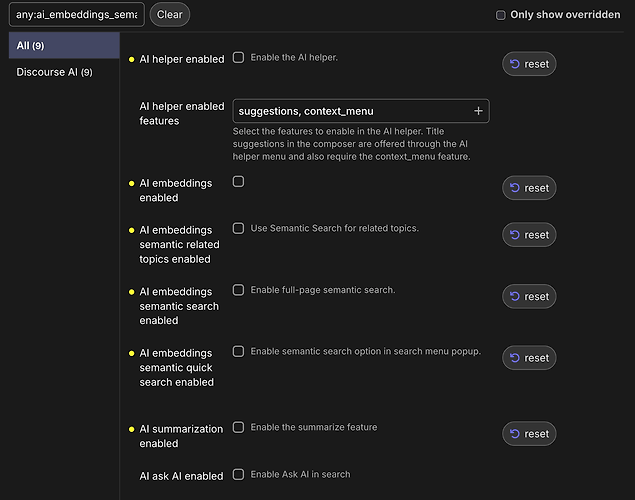Enable full-page semantic search checkbox
Image resolution: width=635 pixels, height=500 pixels.
239,290
